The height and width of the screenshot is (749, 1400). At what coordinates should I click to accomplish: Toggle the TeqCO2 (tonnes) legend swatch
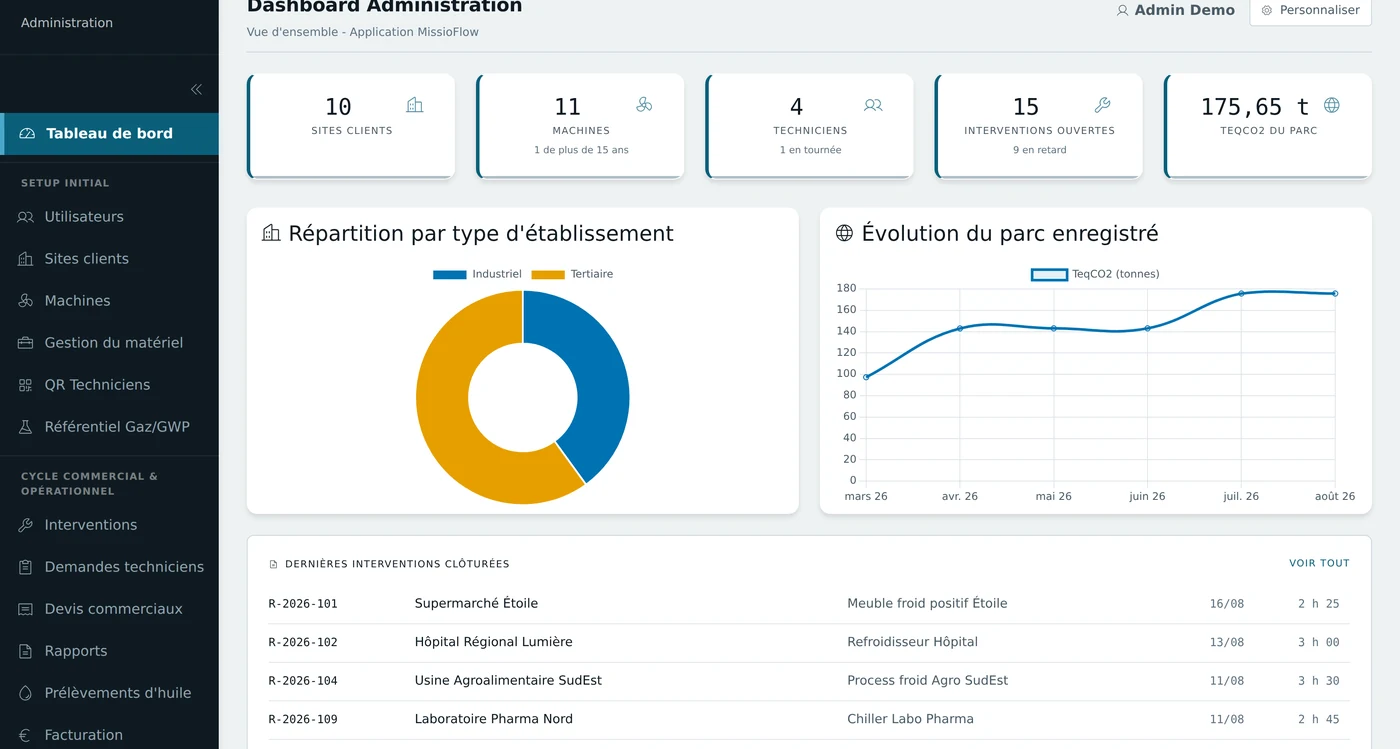click(x=1049, y=274)
